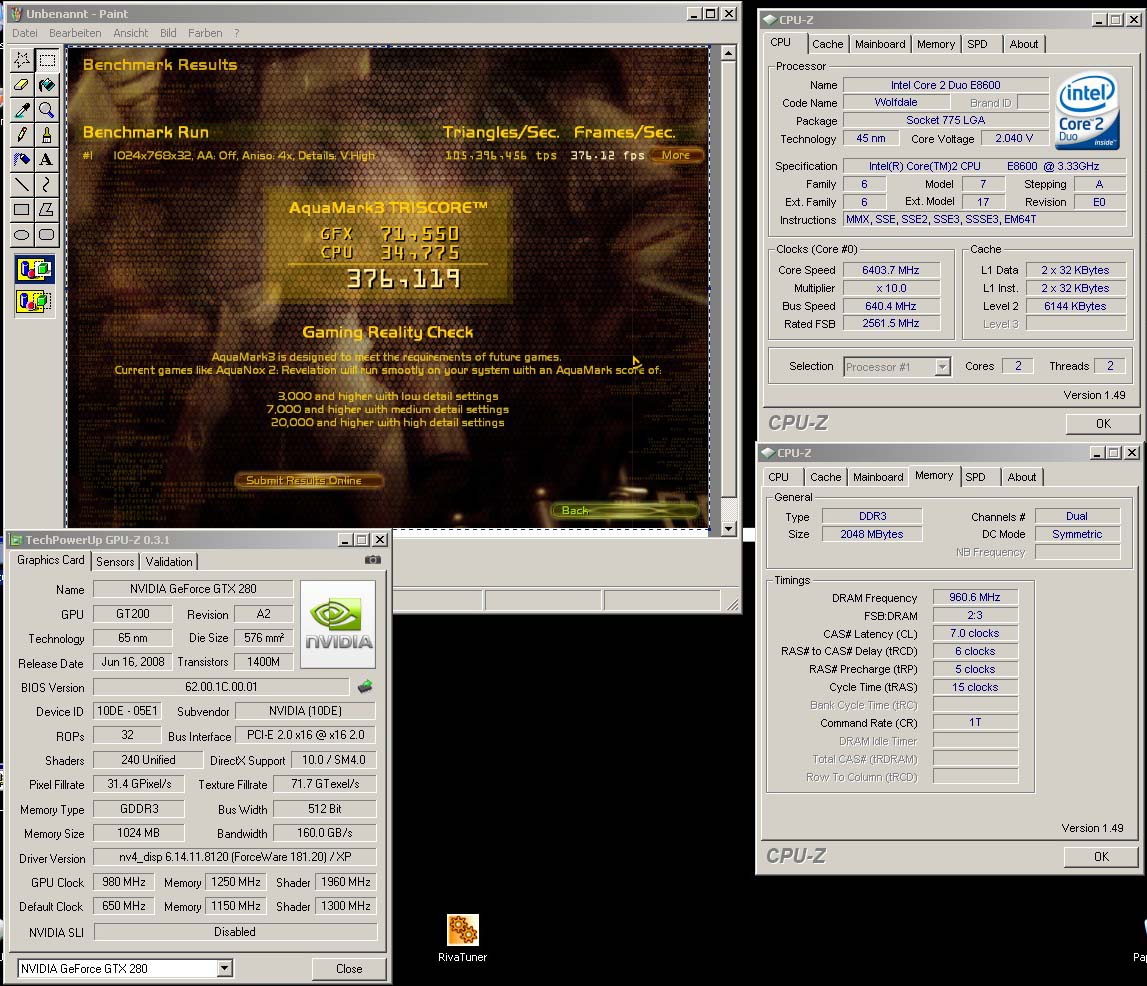The width and height of the screenshot is (1147, 986).
Task: Choose transparent selection option below Paint tools
Action: (34, 301)
